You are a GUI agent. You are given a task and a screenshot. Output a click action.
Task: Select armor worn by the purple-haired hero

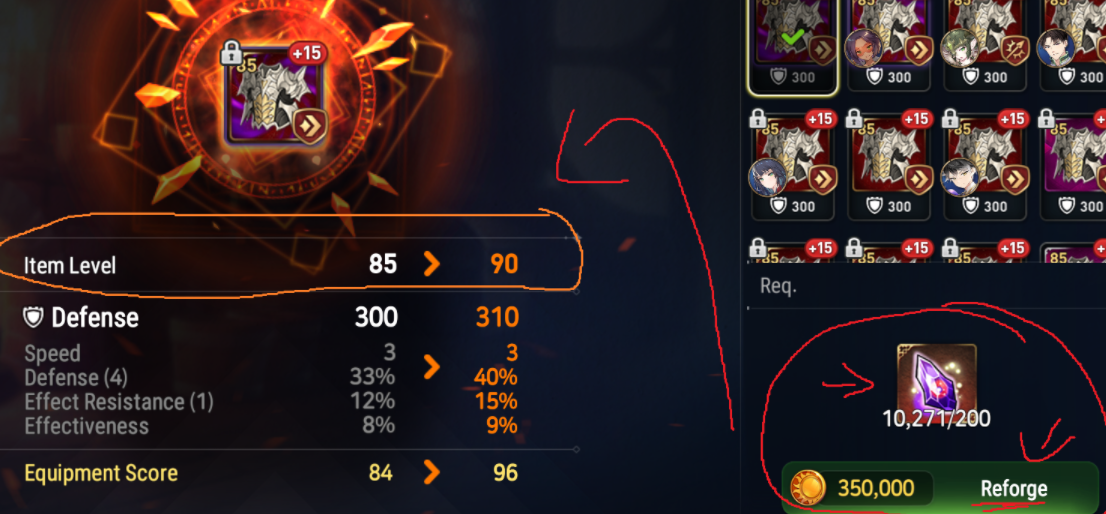tap(889, 46)
